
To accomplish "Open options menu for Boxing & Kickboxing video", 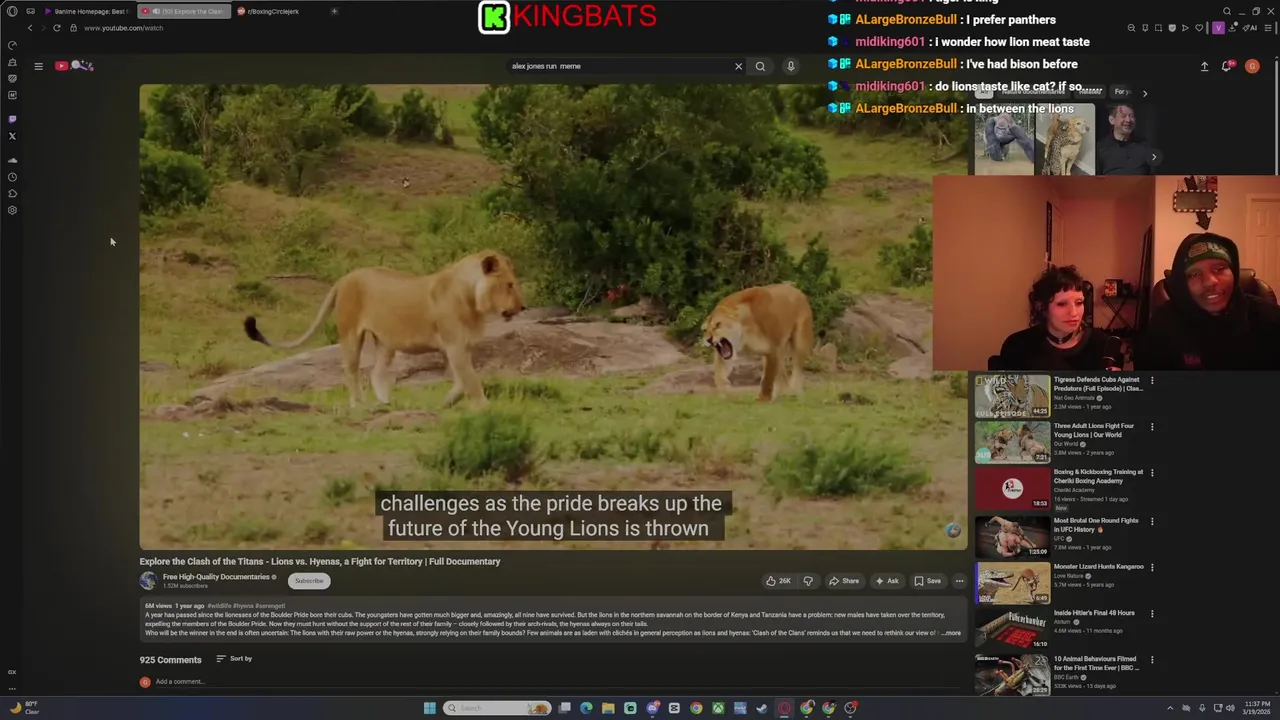I will tap(1152, 474).
